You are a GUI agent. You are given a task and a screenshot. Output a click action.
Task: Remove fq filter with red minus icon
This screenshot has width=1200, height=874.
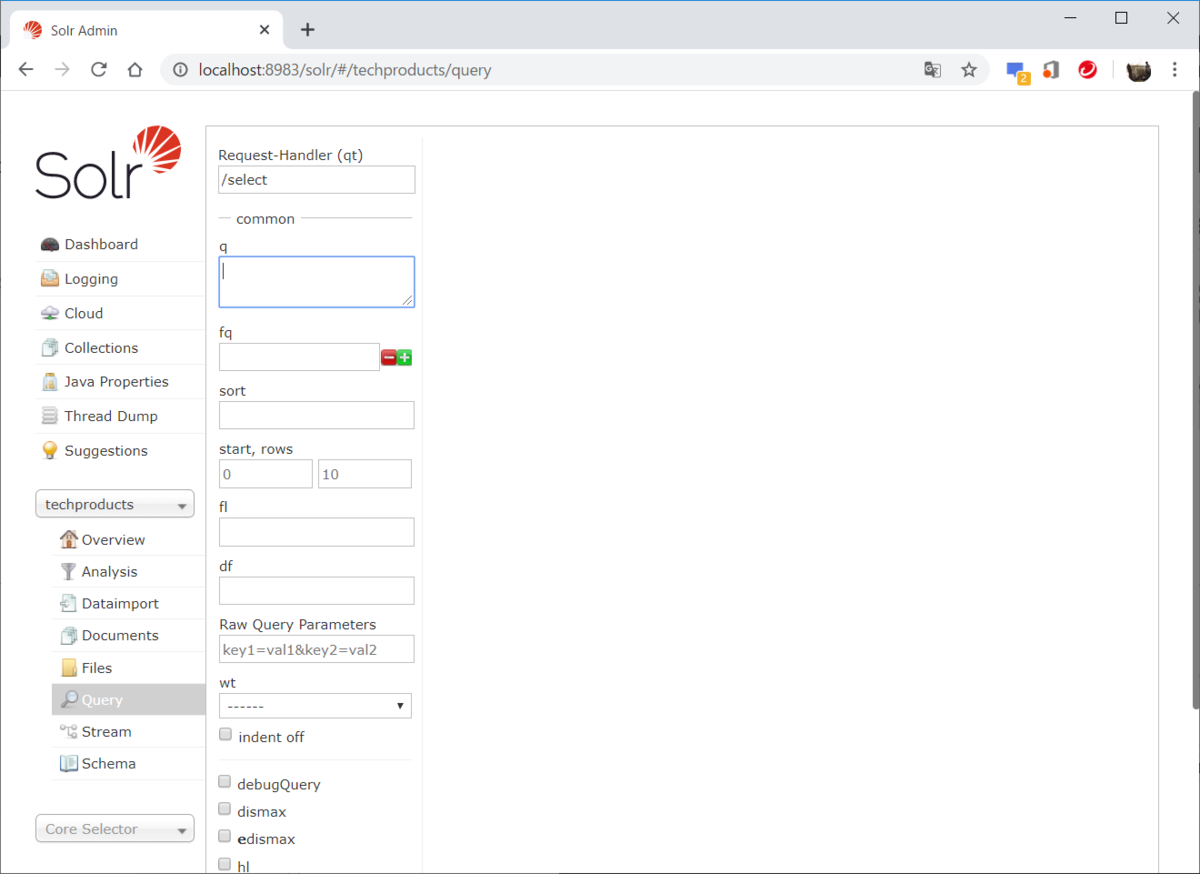pyautogui.click(x=388, y=357)
